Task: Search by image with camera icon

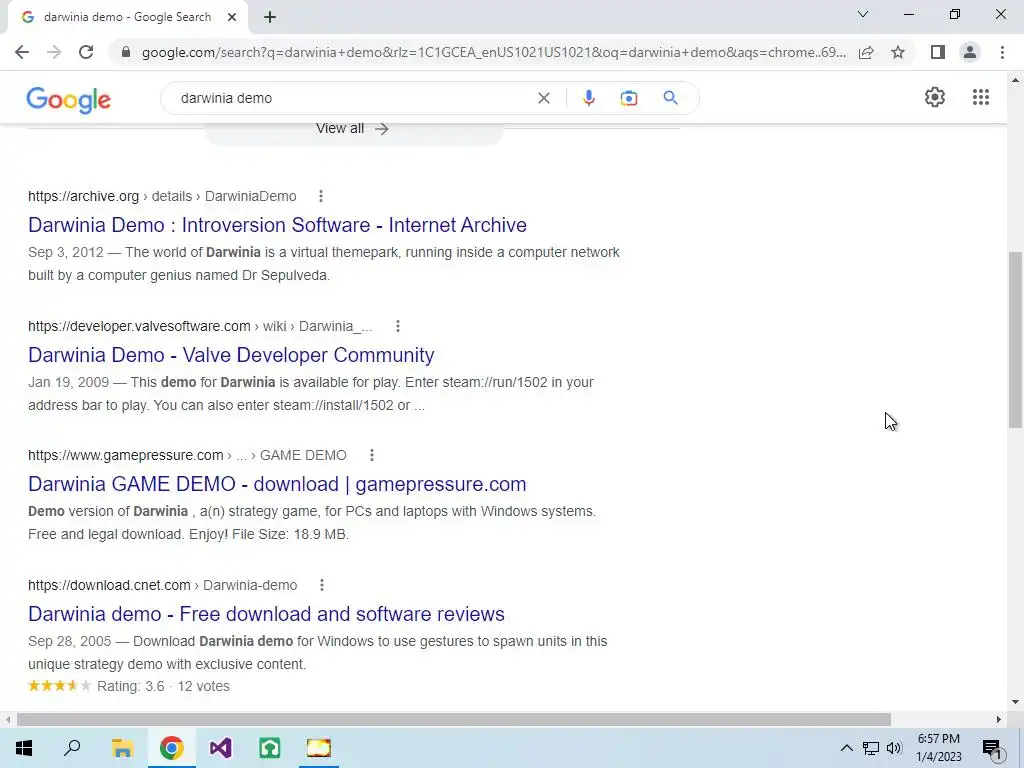Action: pos(628,98)
